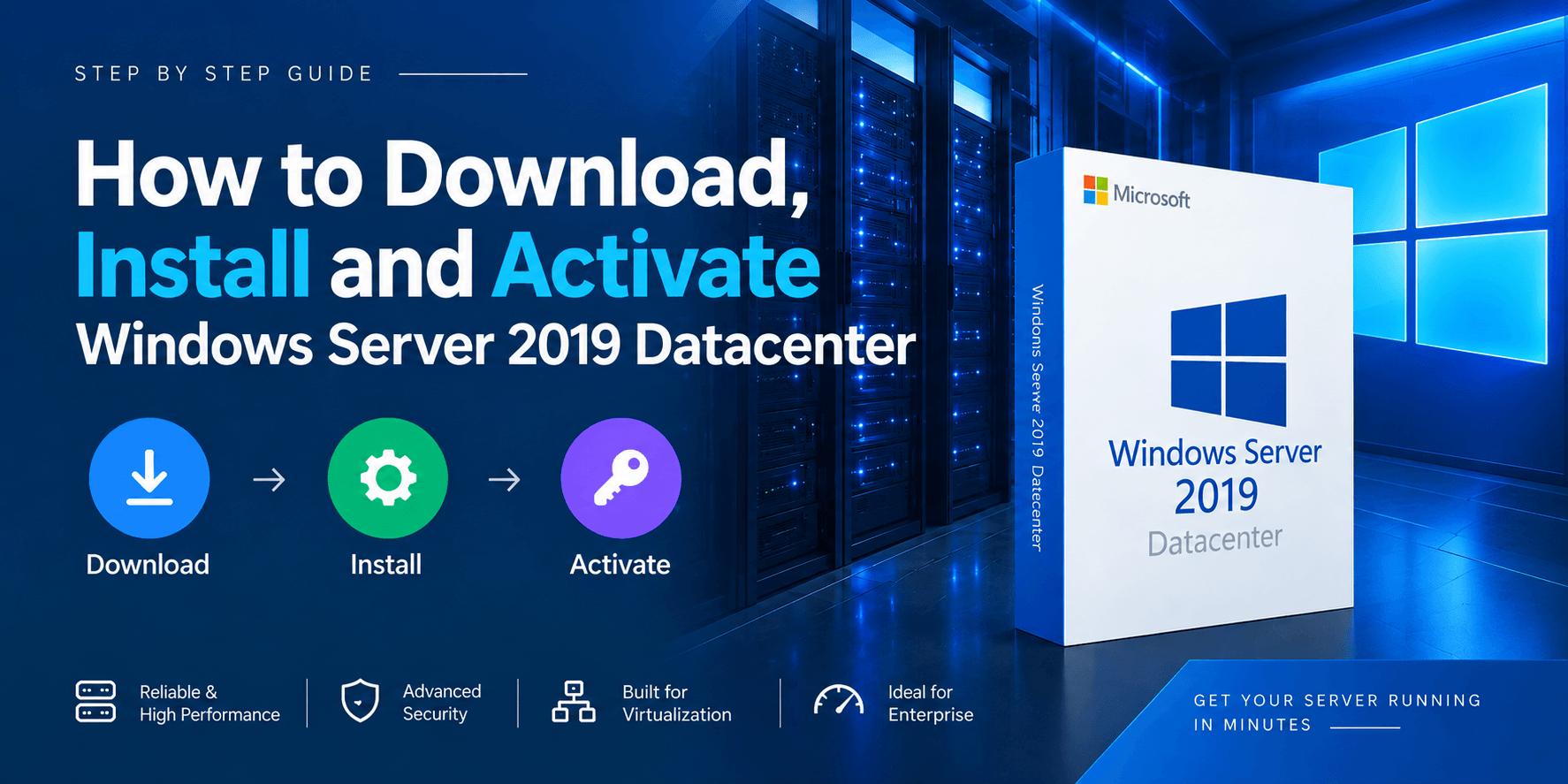Screen dimensions: 1568x784
Task: Click the speedometer icon beside Ideal for Enterprise
Action: [839, 700]
